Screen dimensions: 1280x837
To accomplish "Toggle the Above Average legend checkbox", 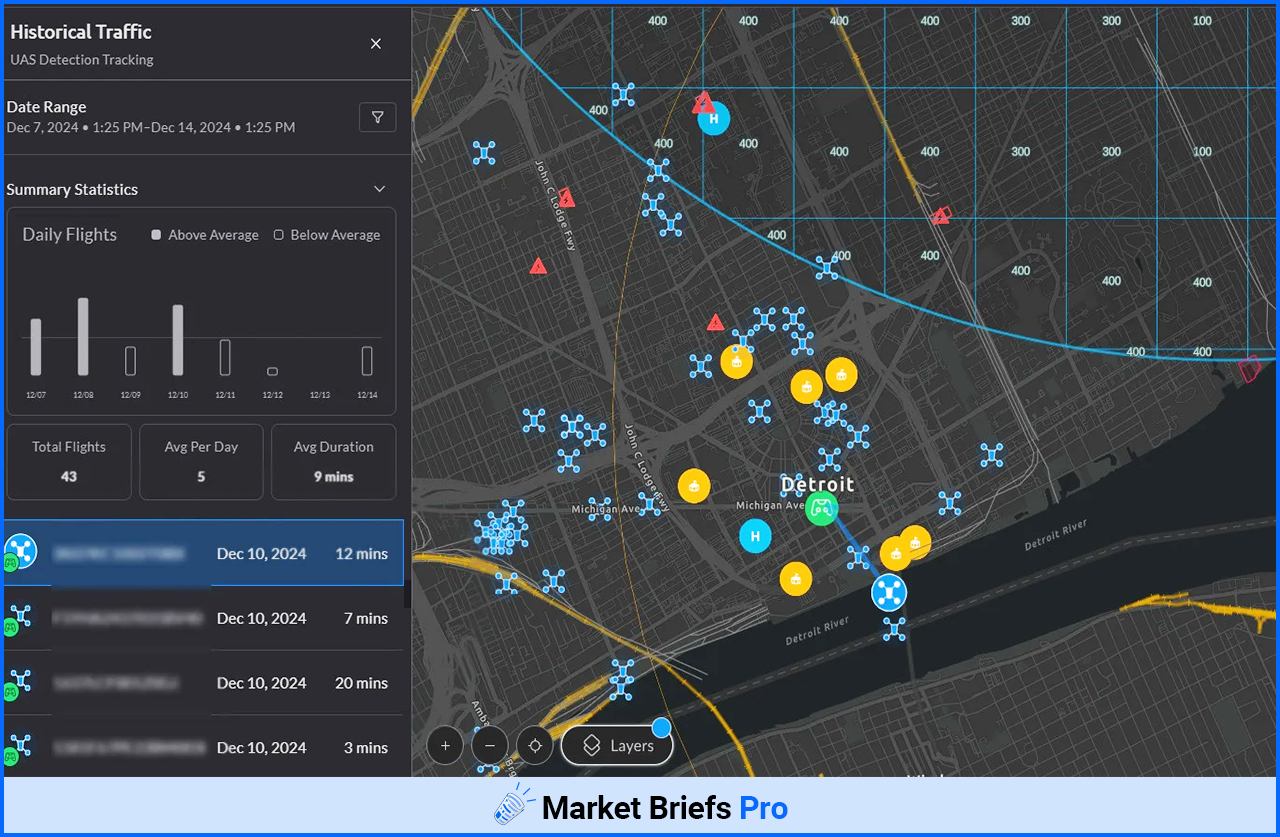I will pyautogui.click(x=156, y=235).
